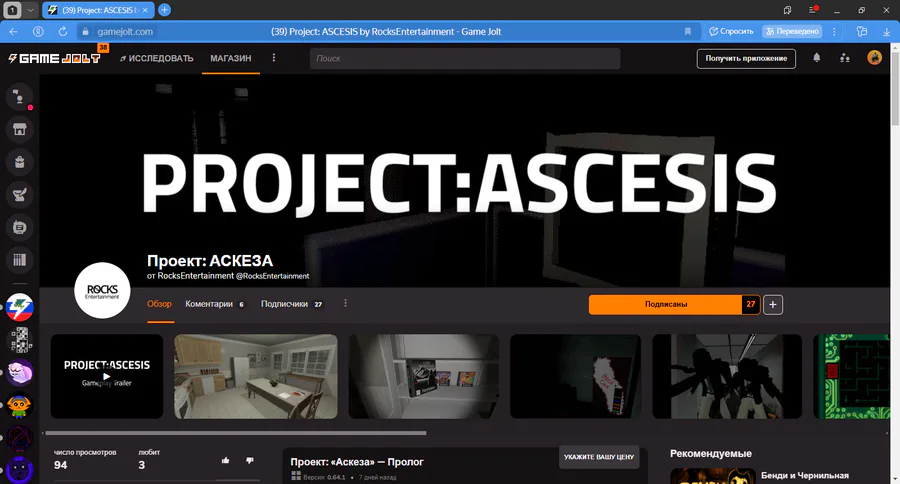900x484 pixels.
Task: Open the kitchen screenshot thumbnail
Action: 256,376
